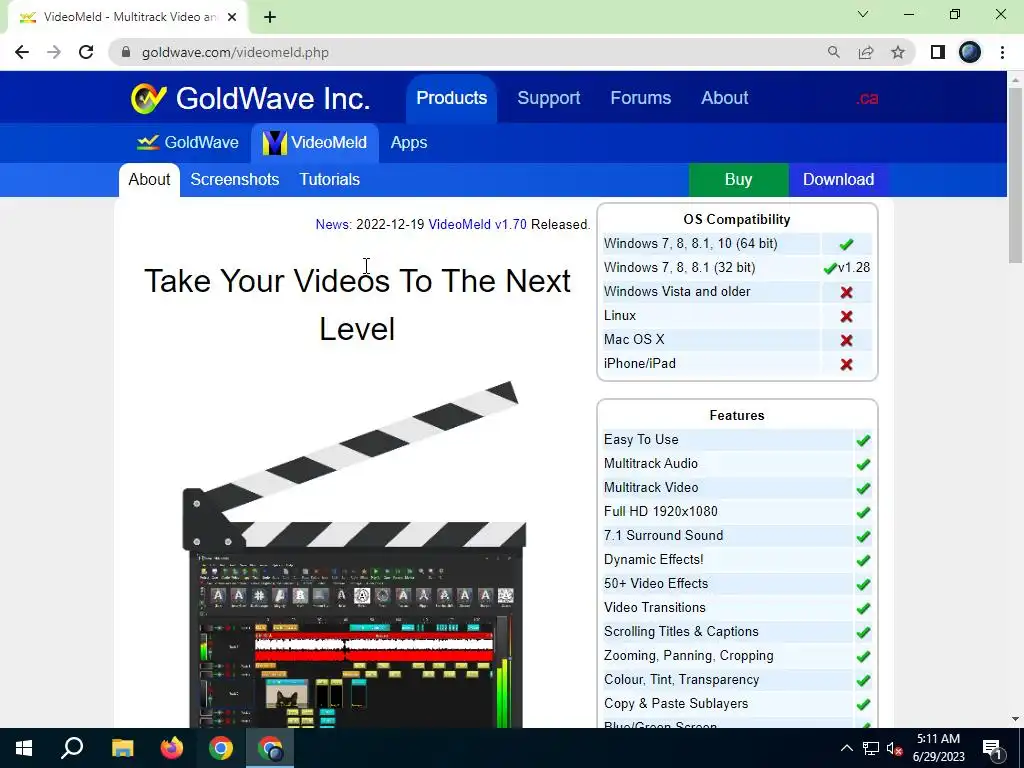Click the 'Full HD 1920x1080' feature text
The image size is (1024, 768).
[660, 511]
